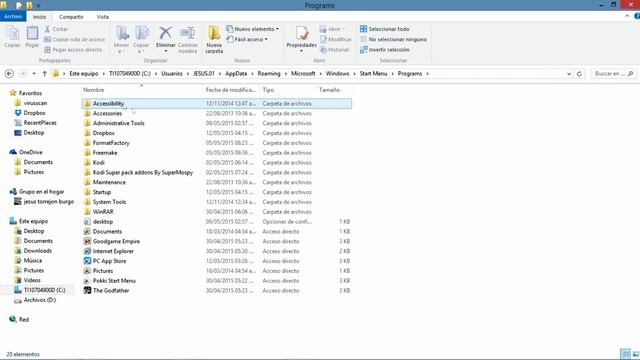Open the Copiar a dropdown
640x360 pixels.
click(142, 40)
